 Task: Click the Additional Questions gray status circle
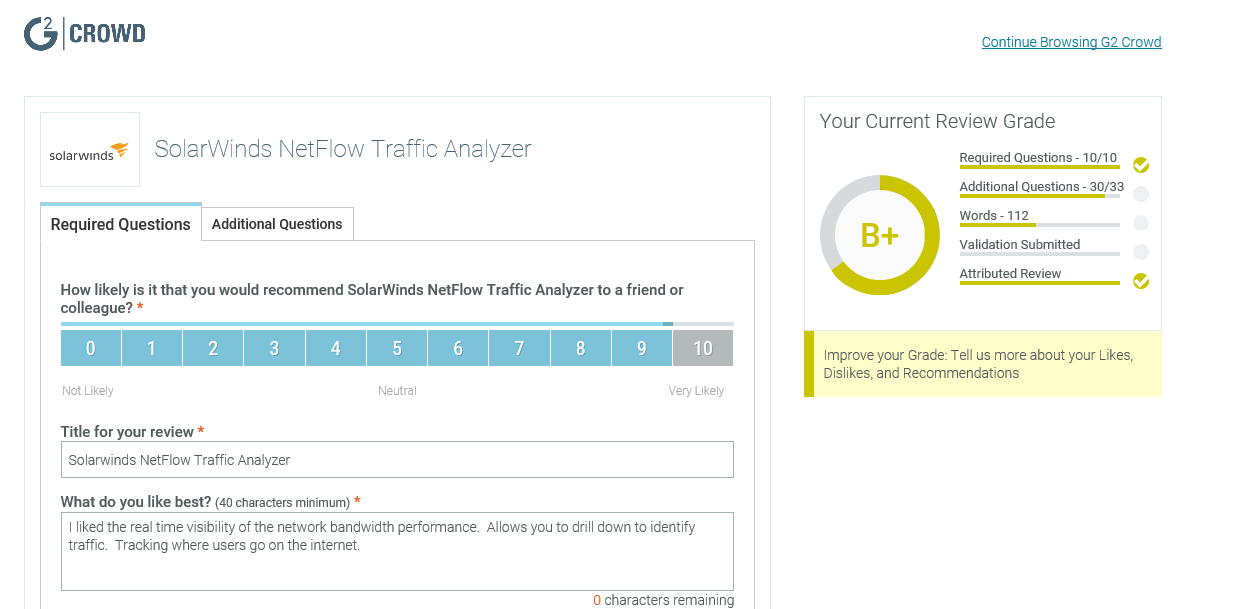point(1141,194)
